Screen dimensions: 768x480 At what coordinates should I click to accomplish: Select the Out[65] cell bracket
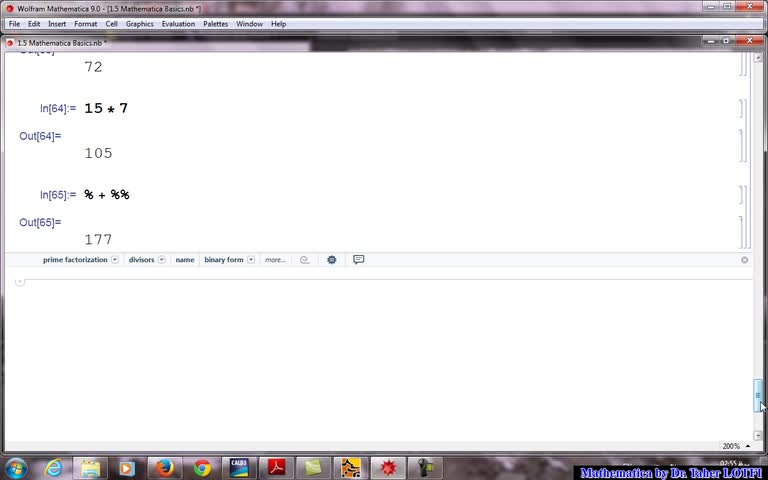coord(741,232)
